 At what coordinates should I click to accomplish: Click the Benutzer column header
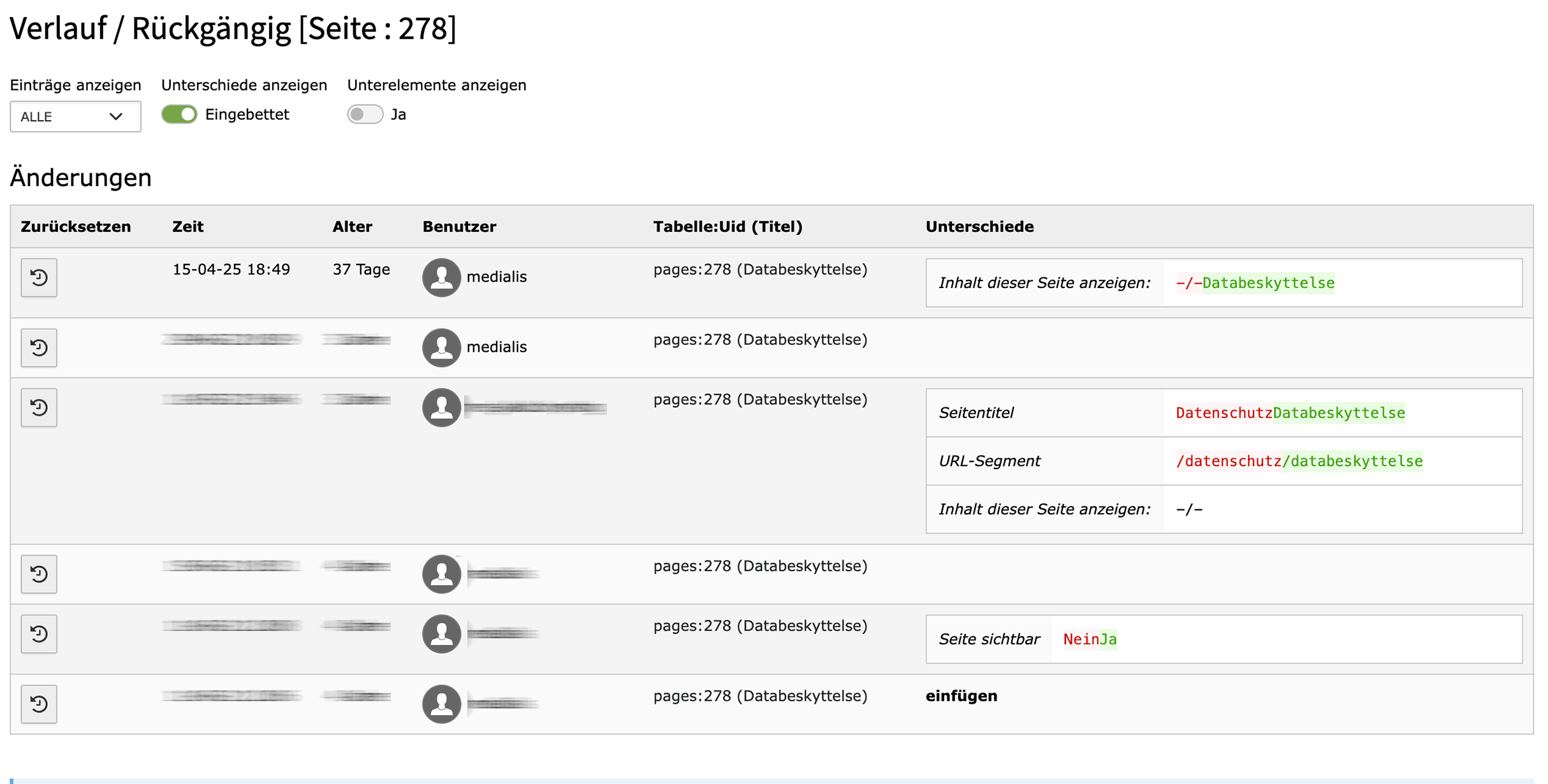click(459, 226)
